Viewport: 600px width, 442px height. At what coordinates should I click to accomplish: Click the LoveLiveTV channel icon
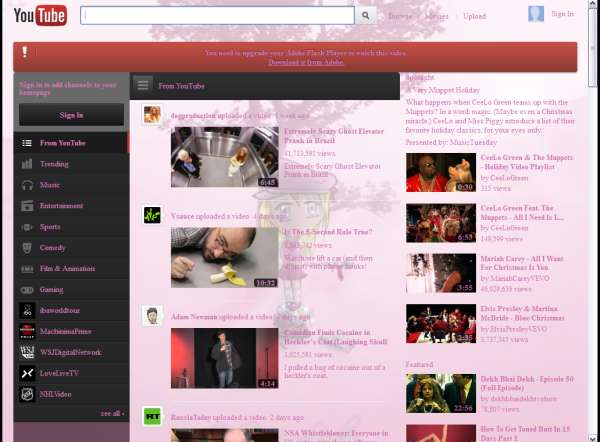[x=27, y=373]
